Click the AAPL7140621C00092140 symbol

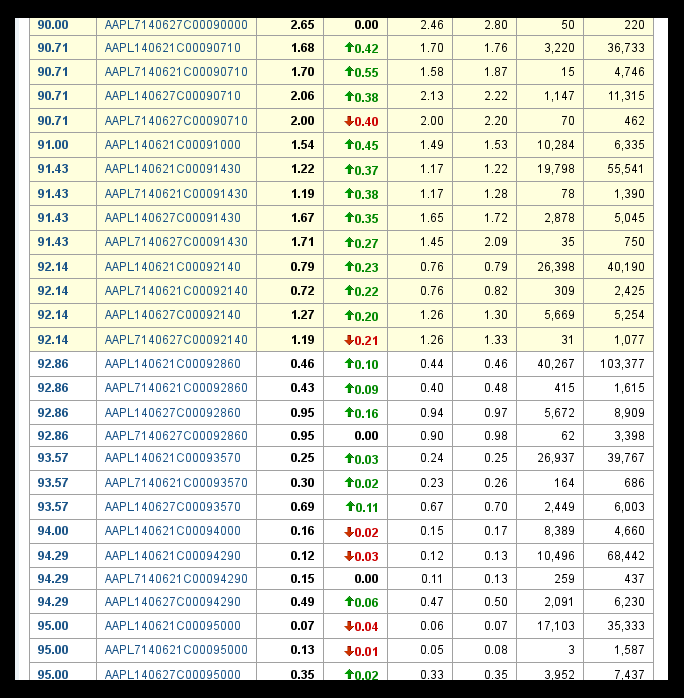[x=176, y=291]
